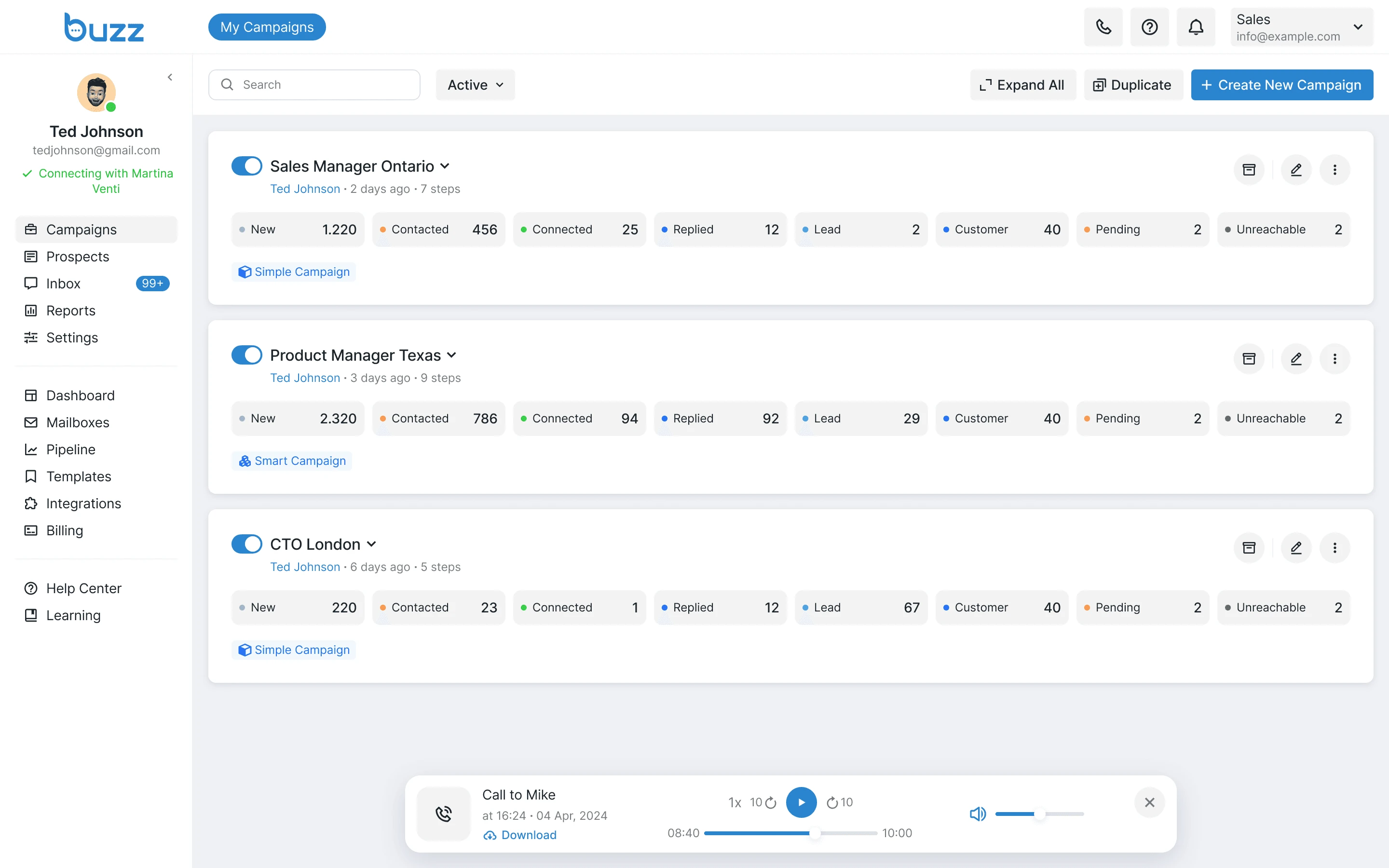Open Prospects in the sidebar

click(x=96, y=256)
